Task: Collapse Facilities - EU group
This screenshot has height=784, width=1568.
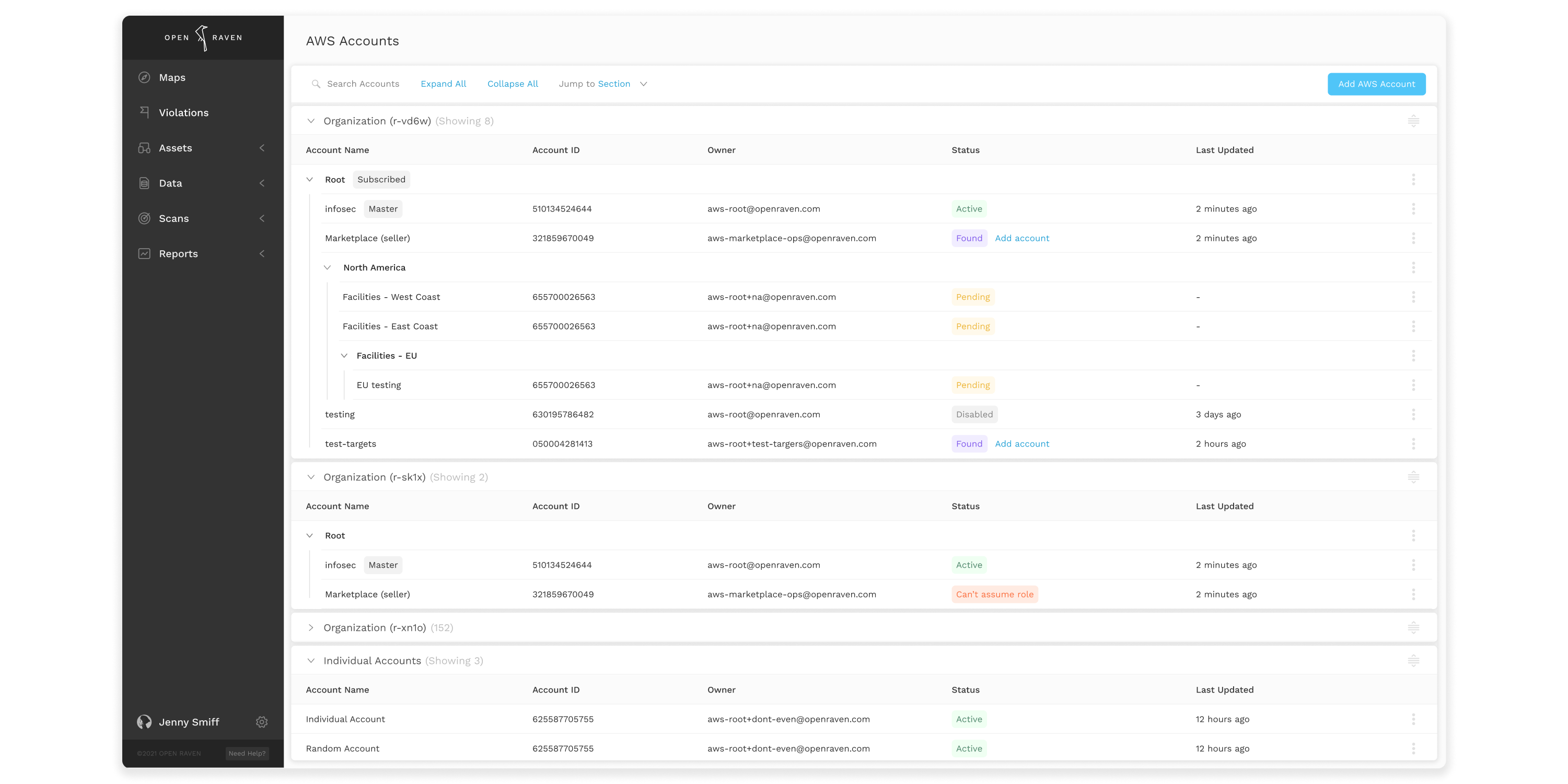Action: point(344,356)
